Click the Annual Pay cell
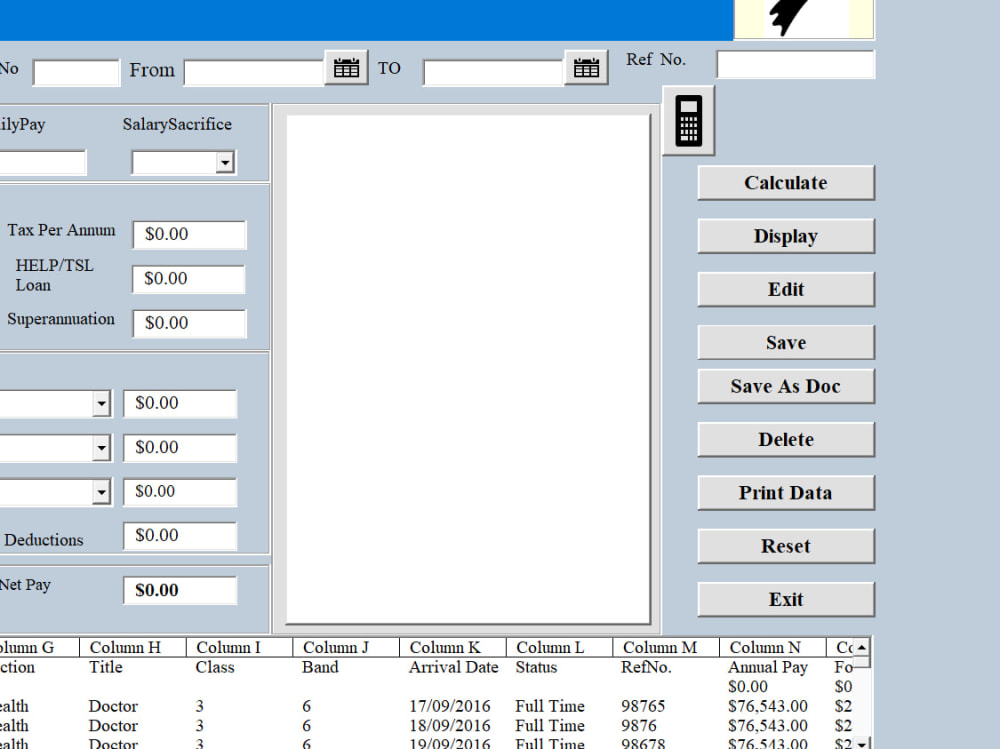 (x=768, y=667)
